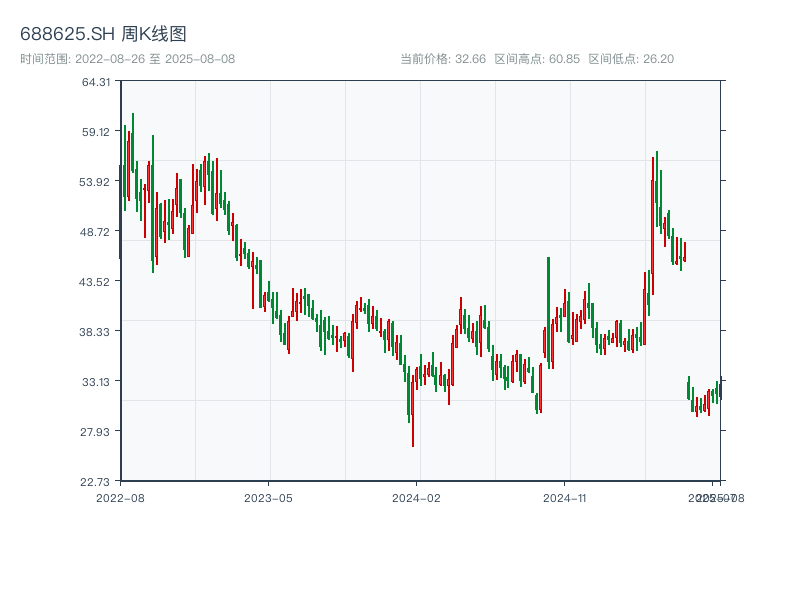Click the 2022-08 x-axis date label

tap(120, 497)
